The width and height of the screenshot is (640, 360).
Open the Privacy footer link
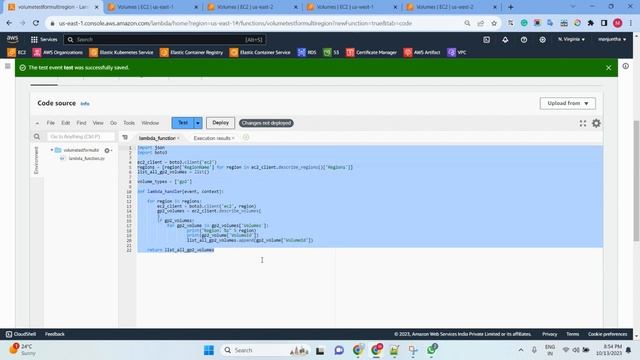[x=549, y=334]
